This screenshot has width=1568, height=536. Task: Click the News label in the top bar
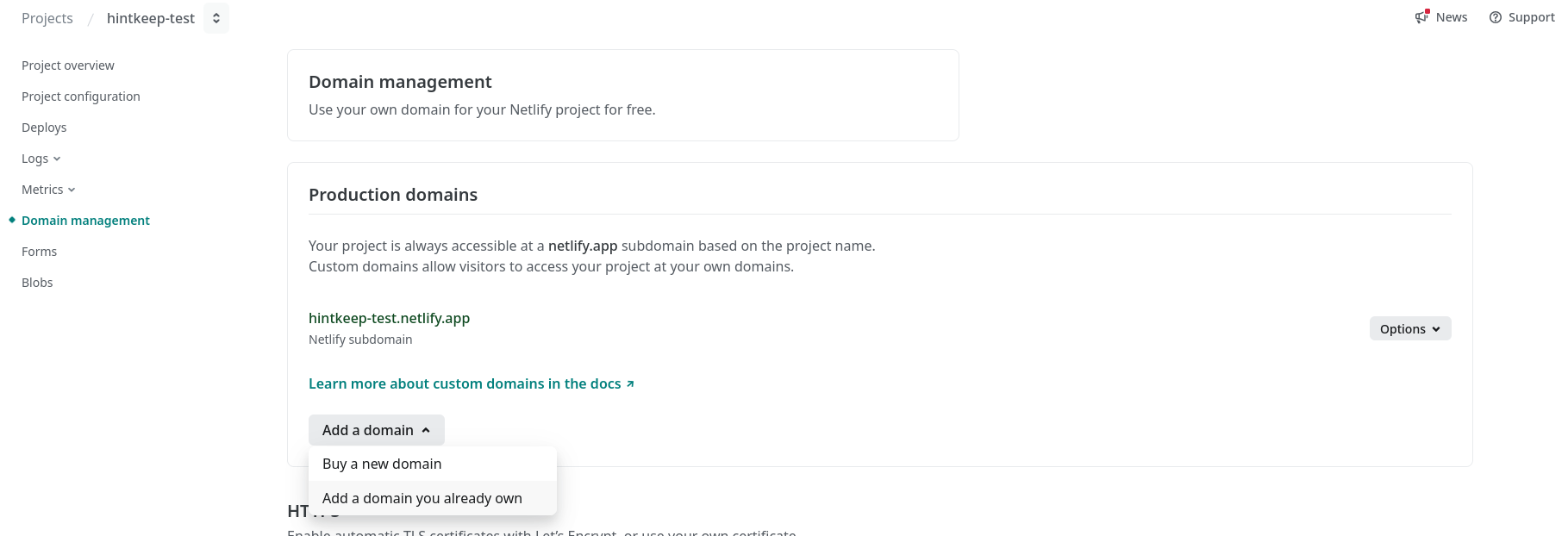click(x=1452, y=17)
